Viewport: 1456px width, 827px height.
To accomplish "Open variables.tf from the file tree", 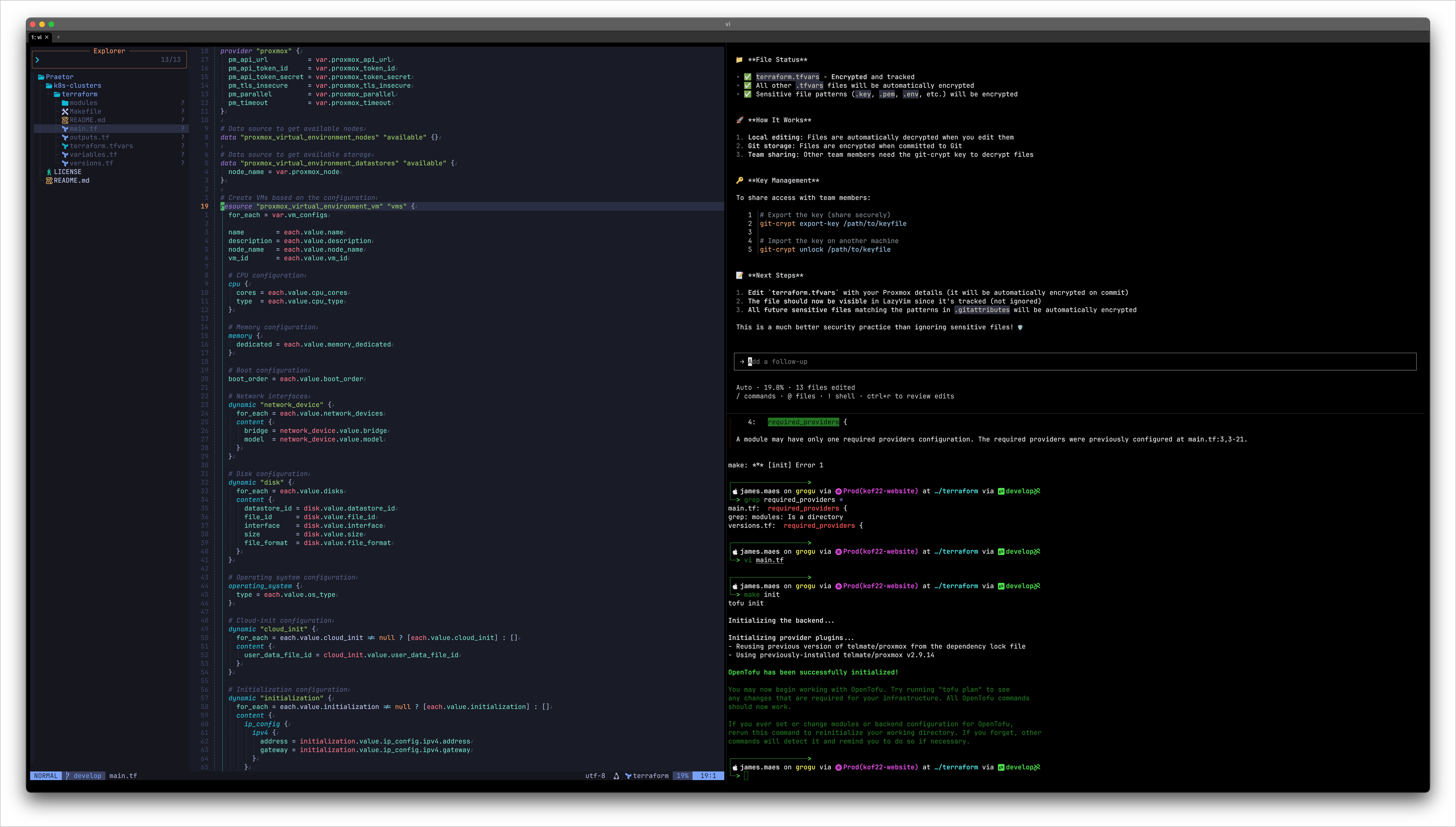I will click(x=93, y=155).
